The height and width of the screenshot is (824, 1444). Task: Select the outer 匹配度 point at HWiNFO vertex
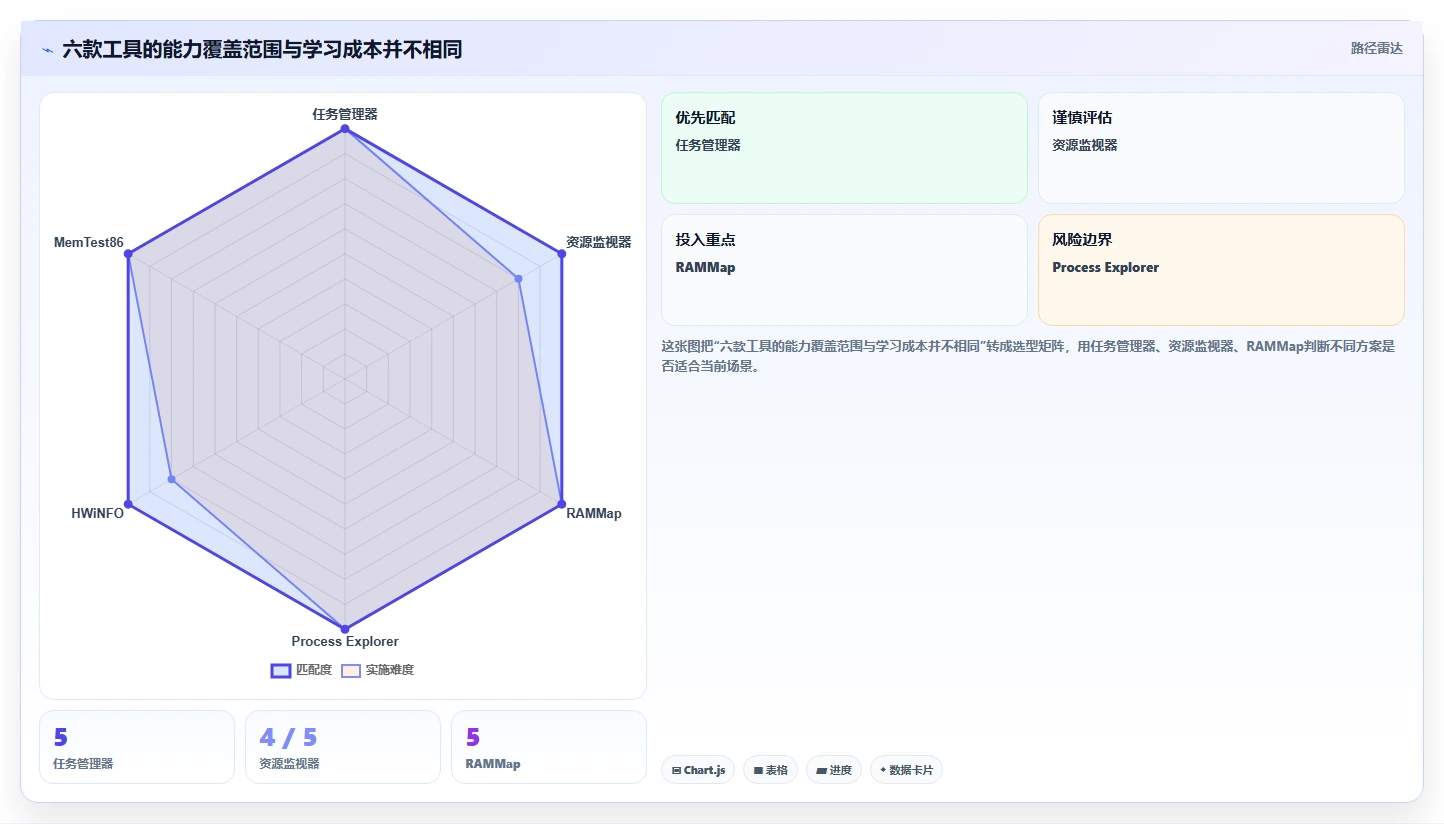point(128,504)
